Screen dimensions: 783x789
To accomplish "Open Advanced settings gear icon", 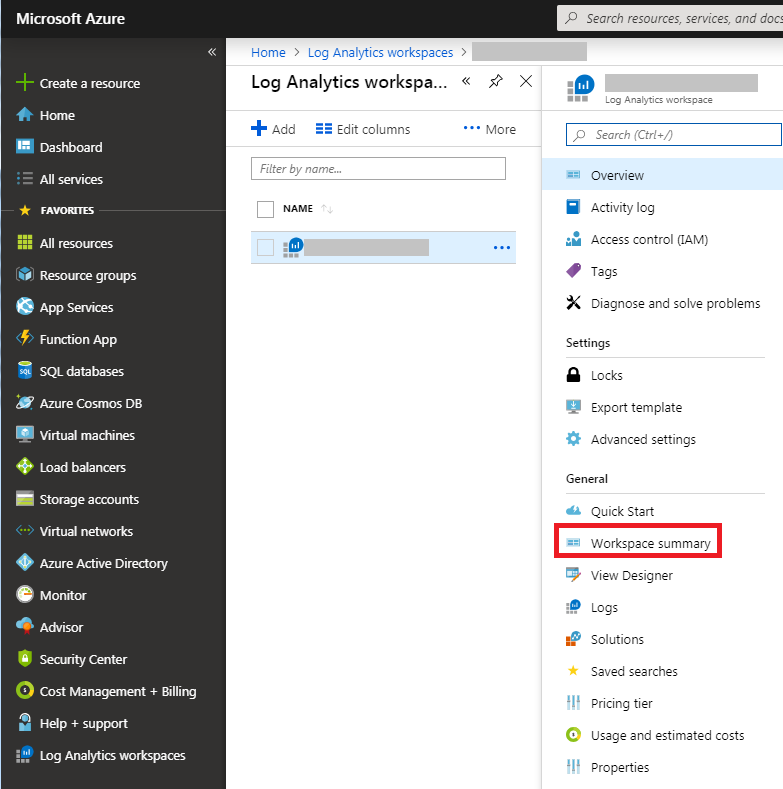I will [x=574, y=439].
